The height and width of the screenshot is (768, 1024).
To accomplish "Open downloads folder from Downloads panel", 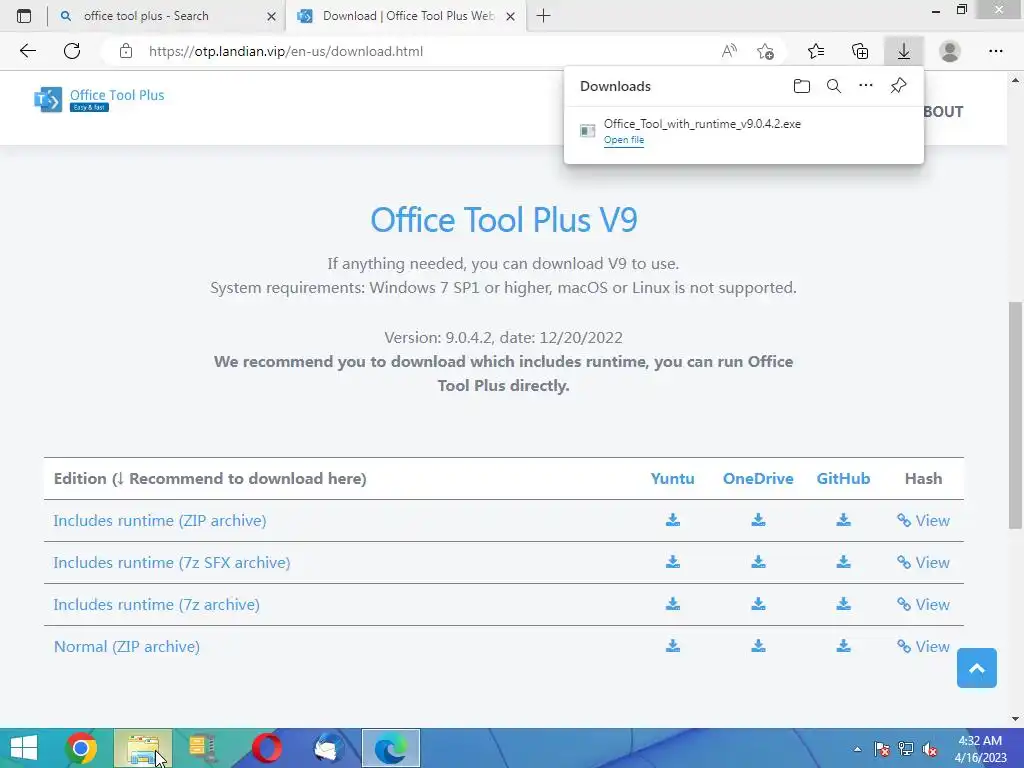I will [x=802, y=86].
